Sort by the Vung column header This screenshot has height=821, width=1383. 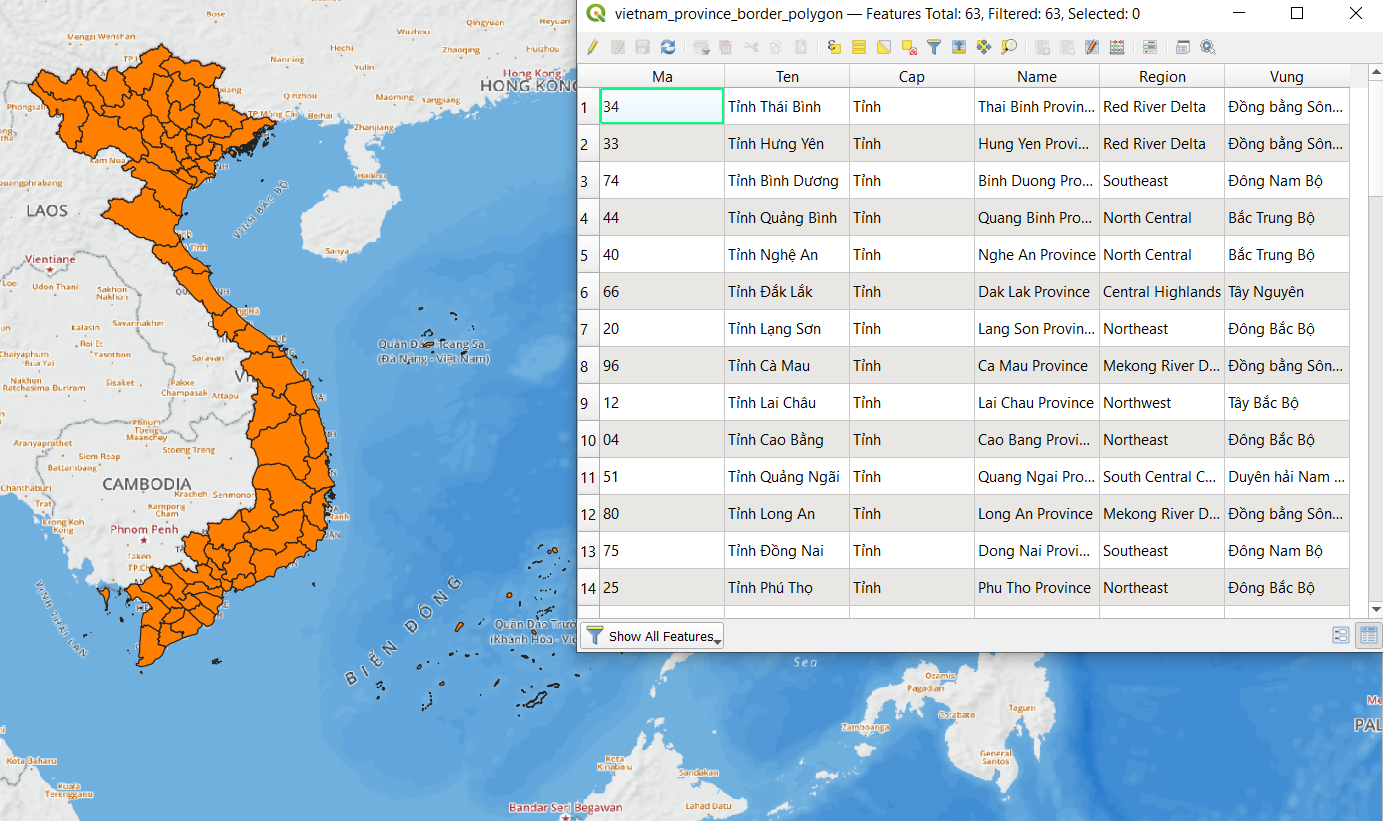[x=1287, y=76]
